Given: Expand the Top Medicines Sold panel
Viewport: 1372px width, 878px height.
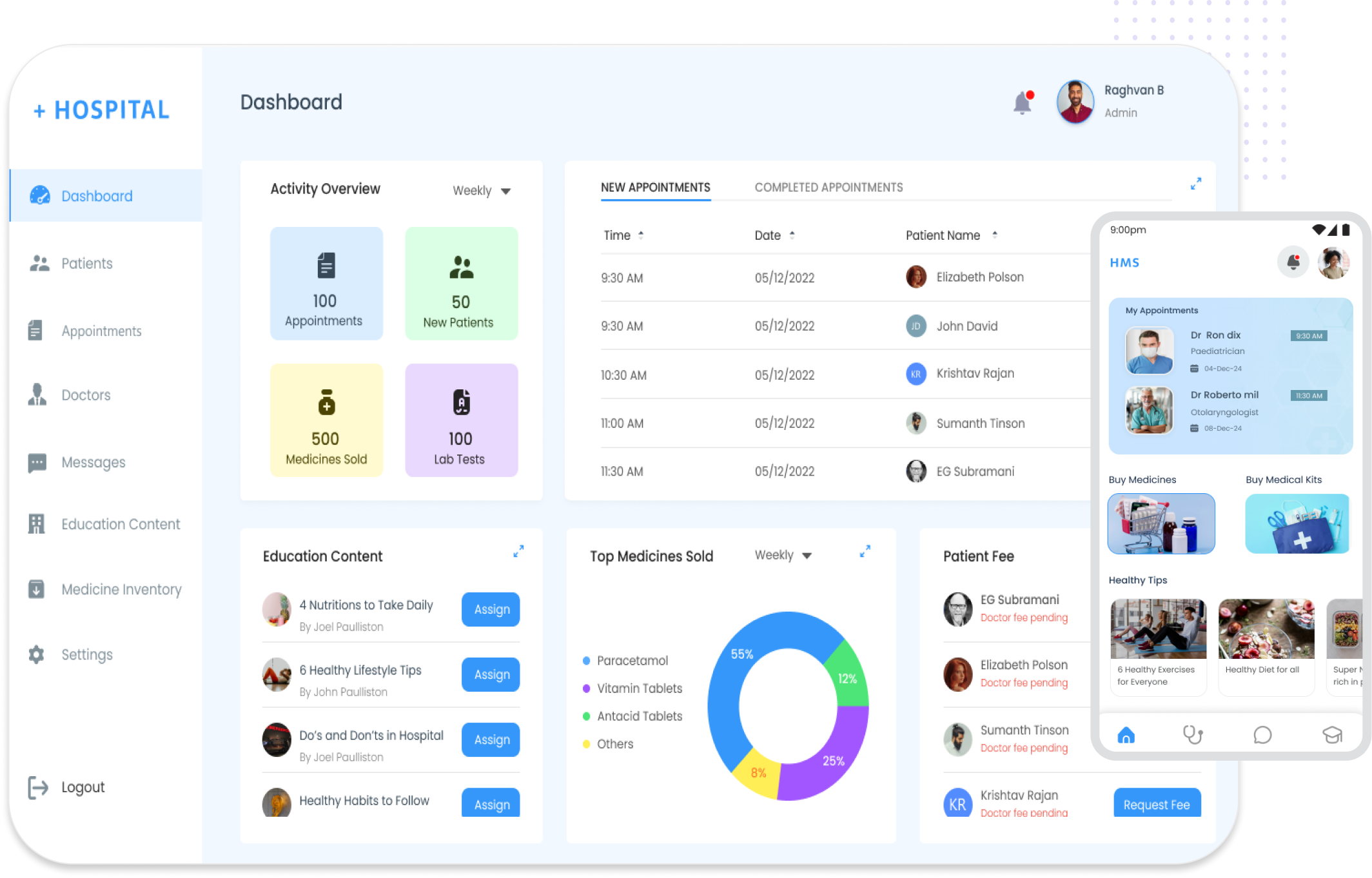Looking at the screenshot, I should pyautogui.click(x=865, y=551).
